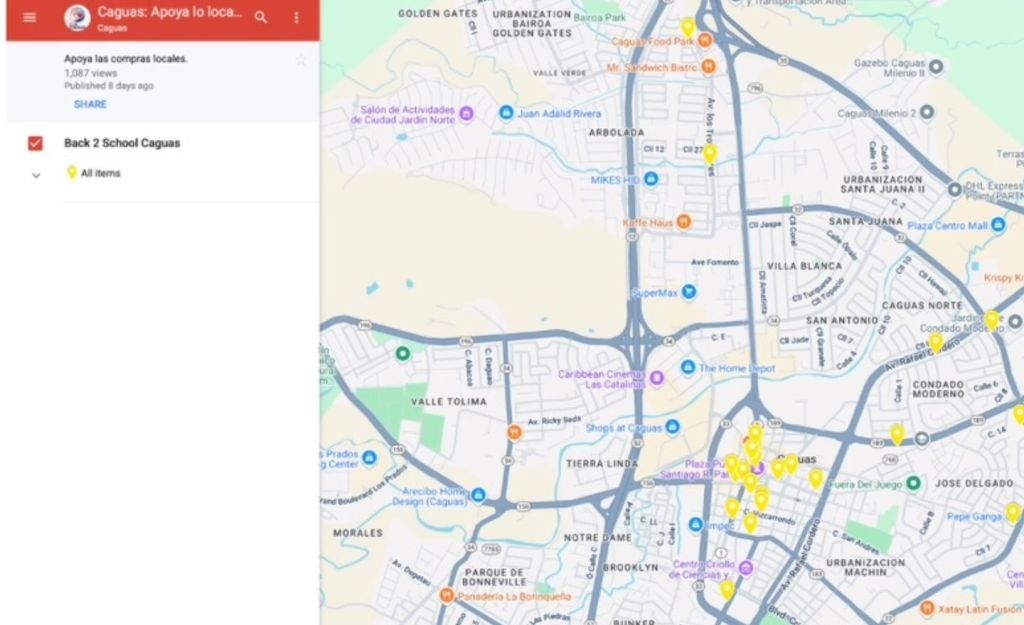
Task: Click the search magnifier icon
Action: point(261,18)
